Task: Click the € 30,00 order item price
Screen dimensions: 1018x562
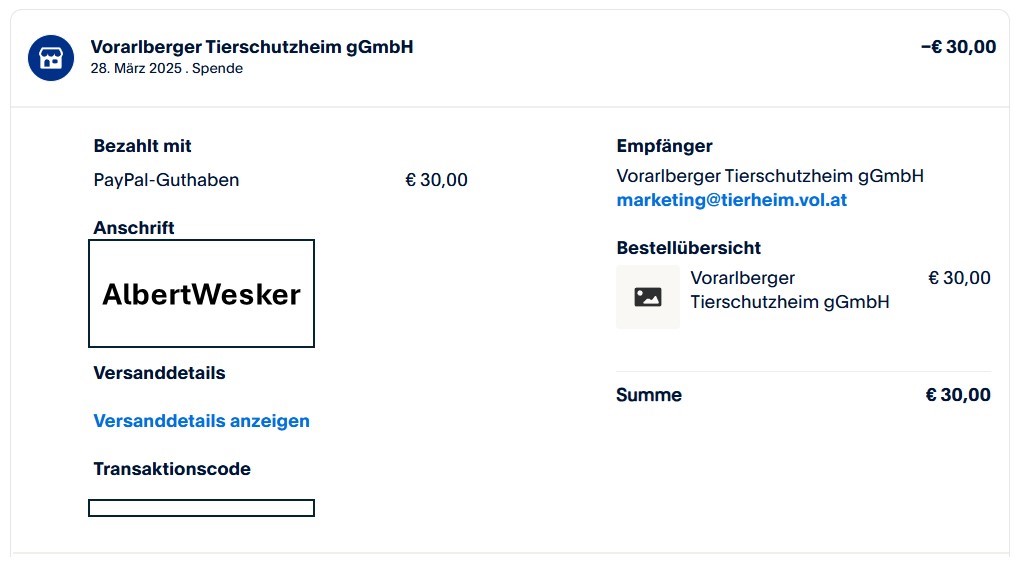Action: (958, 278)
